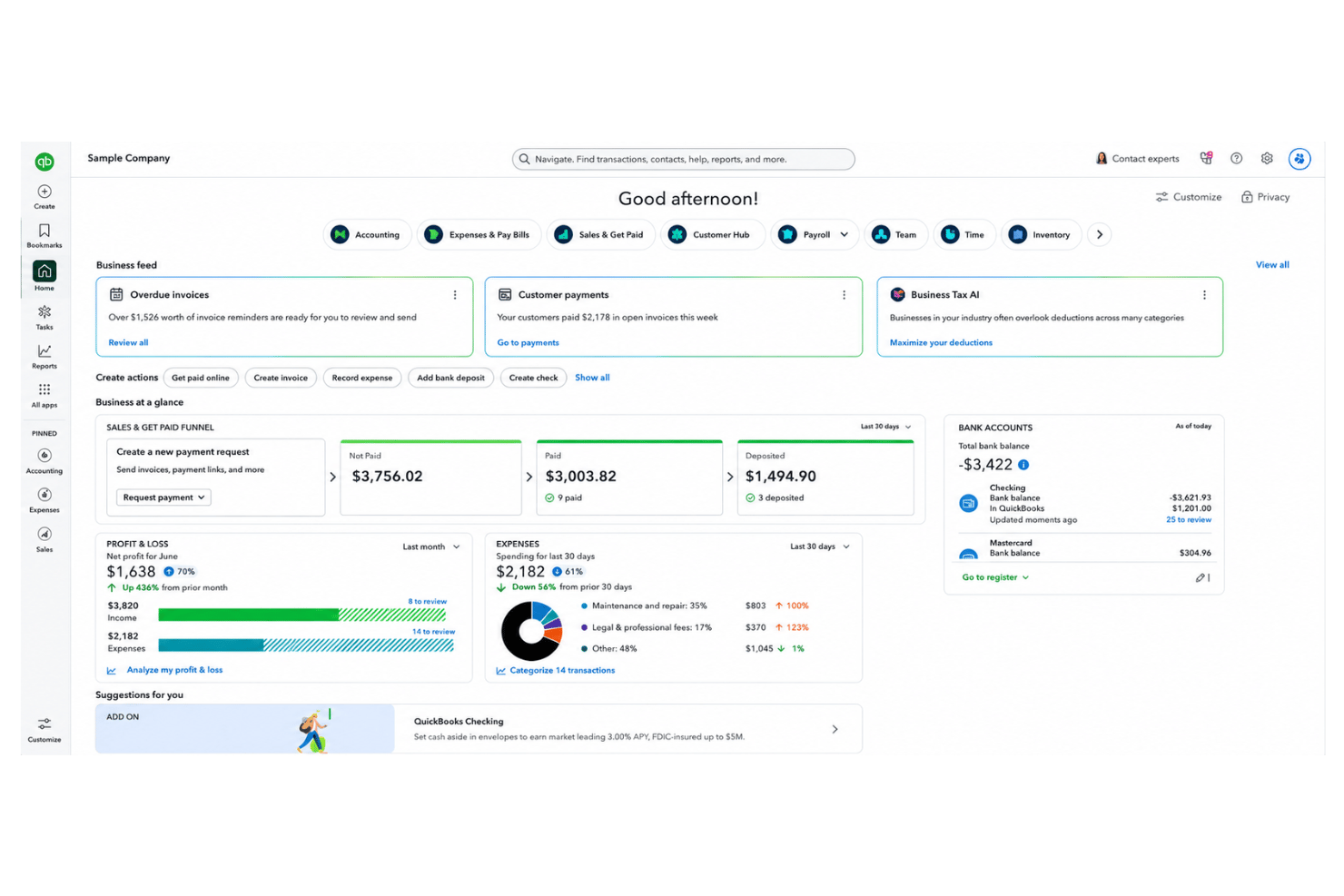Screen dimensions: 1344x896
Task: Open the Inventory shortcut
Action: pyautogui.click(x=1041, y=234)
